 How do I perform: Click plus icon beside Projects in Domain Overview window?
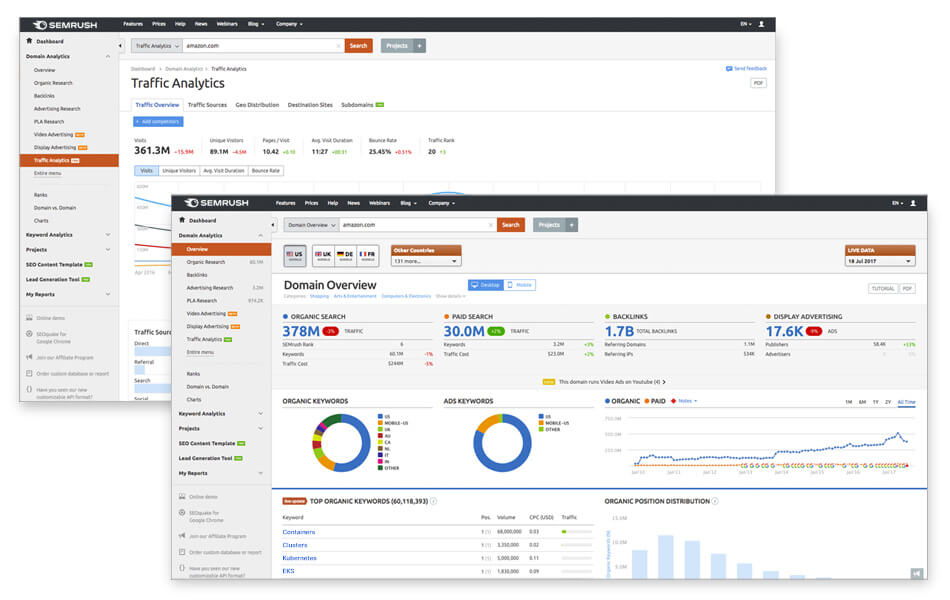pos(571,225)
